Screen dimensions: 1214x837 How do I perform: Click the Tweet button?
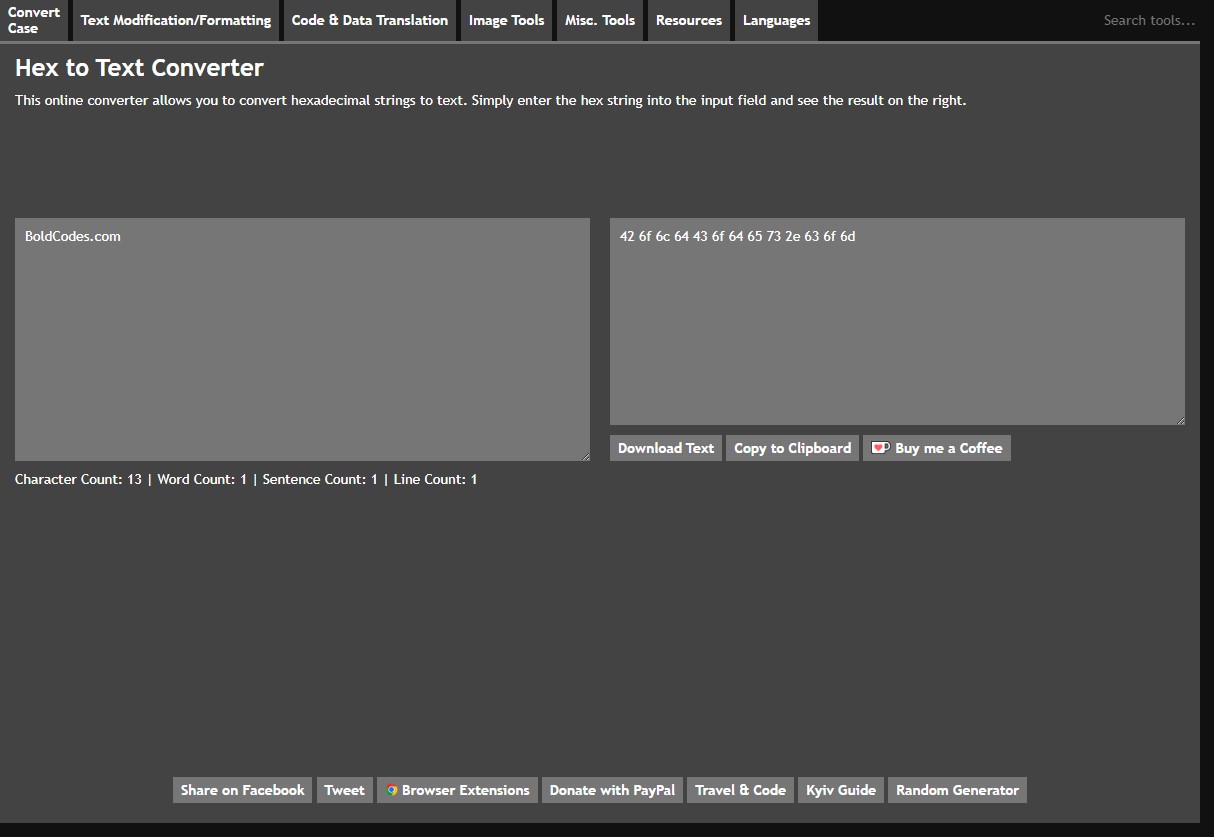(344, 790)
